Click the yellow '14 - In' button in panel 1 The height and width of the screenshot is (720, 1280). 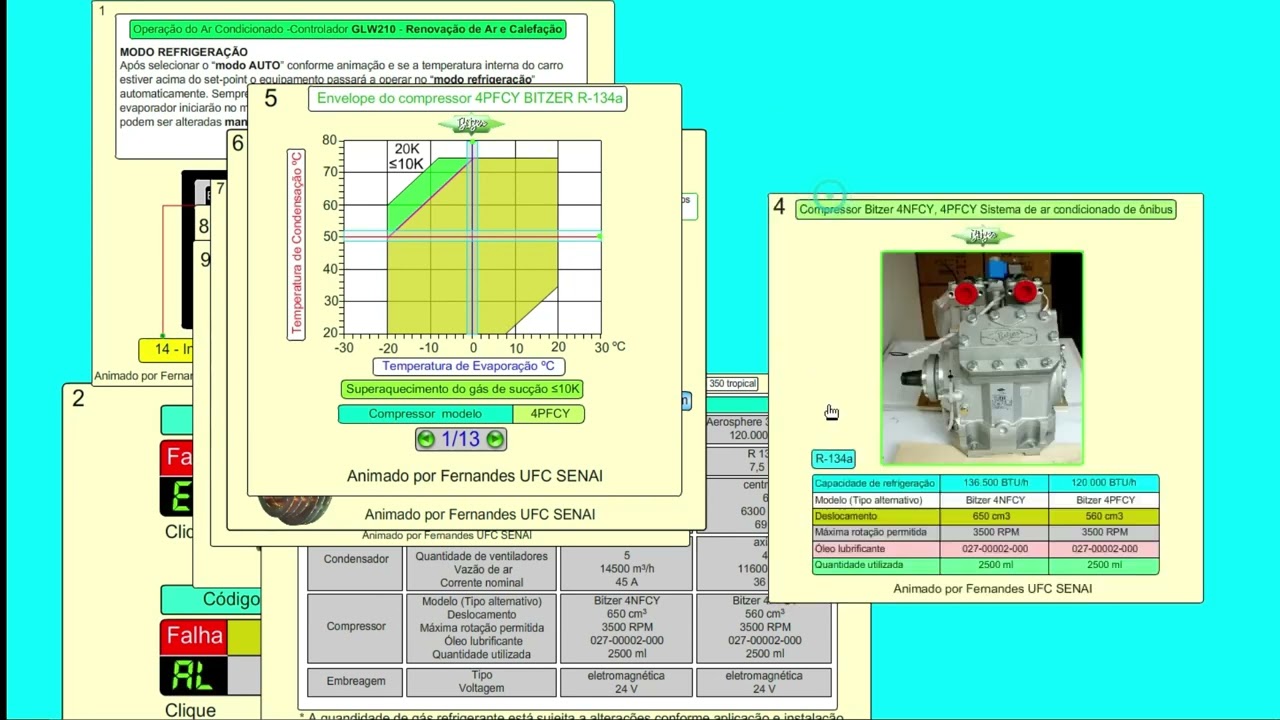click(x=166, y=350)
